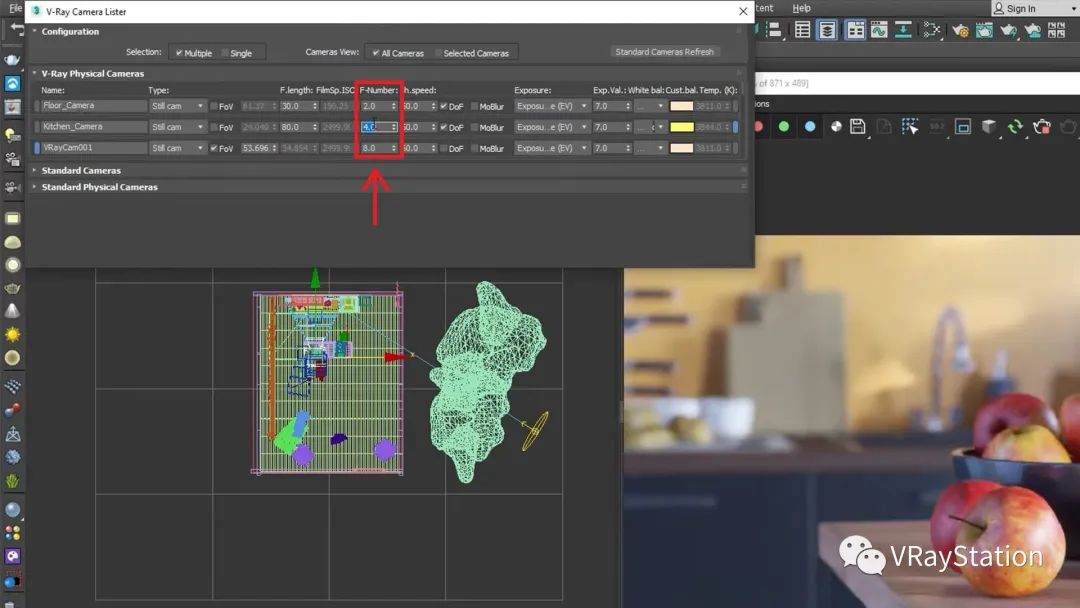Image resolution: width=1080 pixels, height=608 pixels.
Task: Click Kitchen_Camera yellow custom balance swatch
Action: tap(681, 127)
